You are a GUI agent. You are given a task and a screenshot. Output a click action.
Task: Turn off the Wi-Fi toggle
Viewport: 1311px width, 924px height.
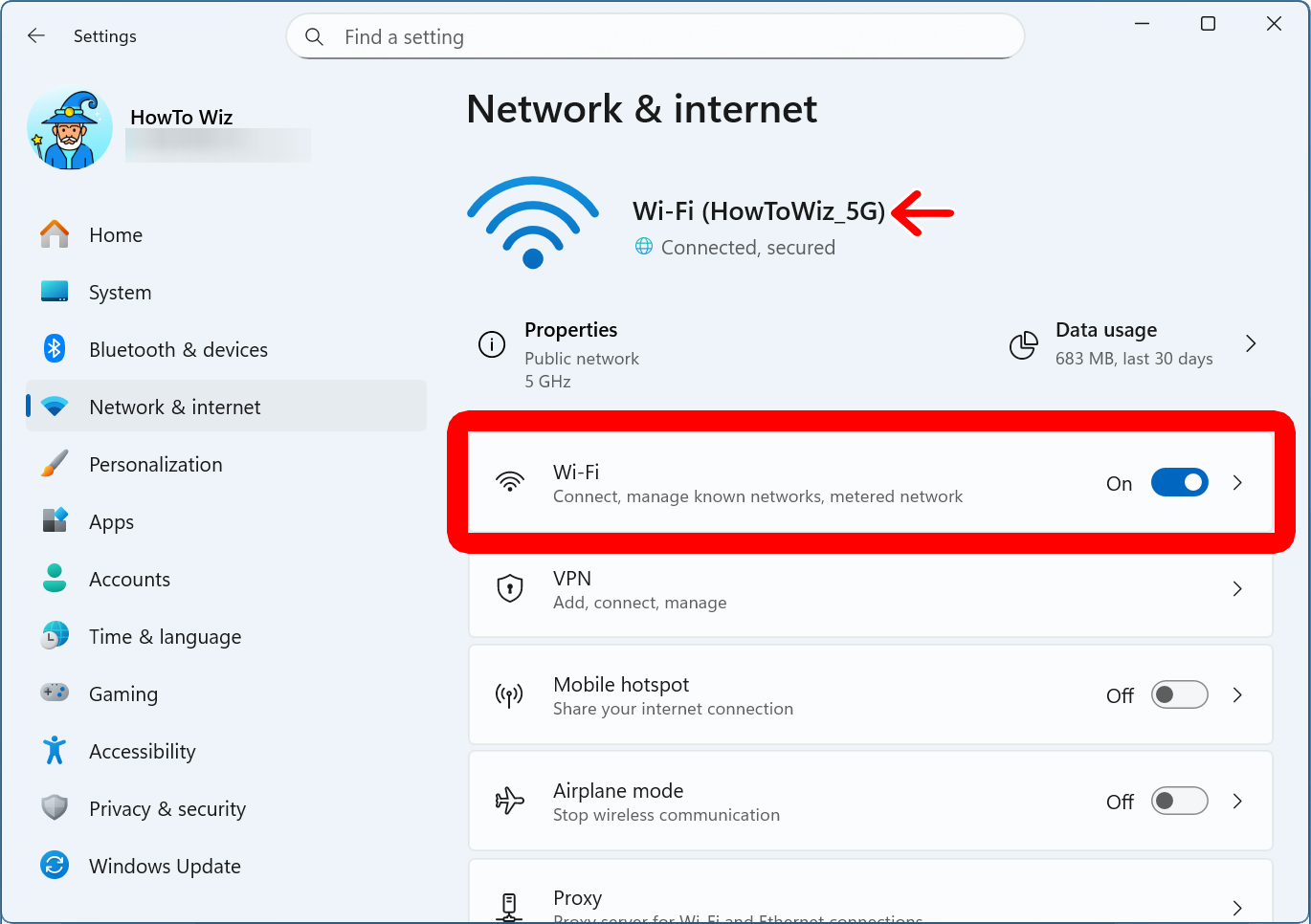[x=1179, y=483]
